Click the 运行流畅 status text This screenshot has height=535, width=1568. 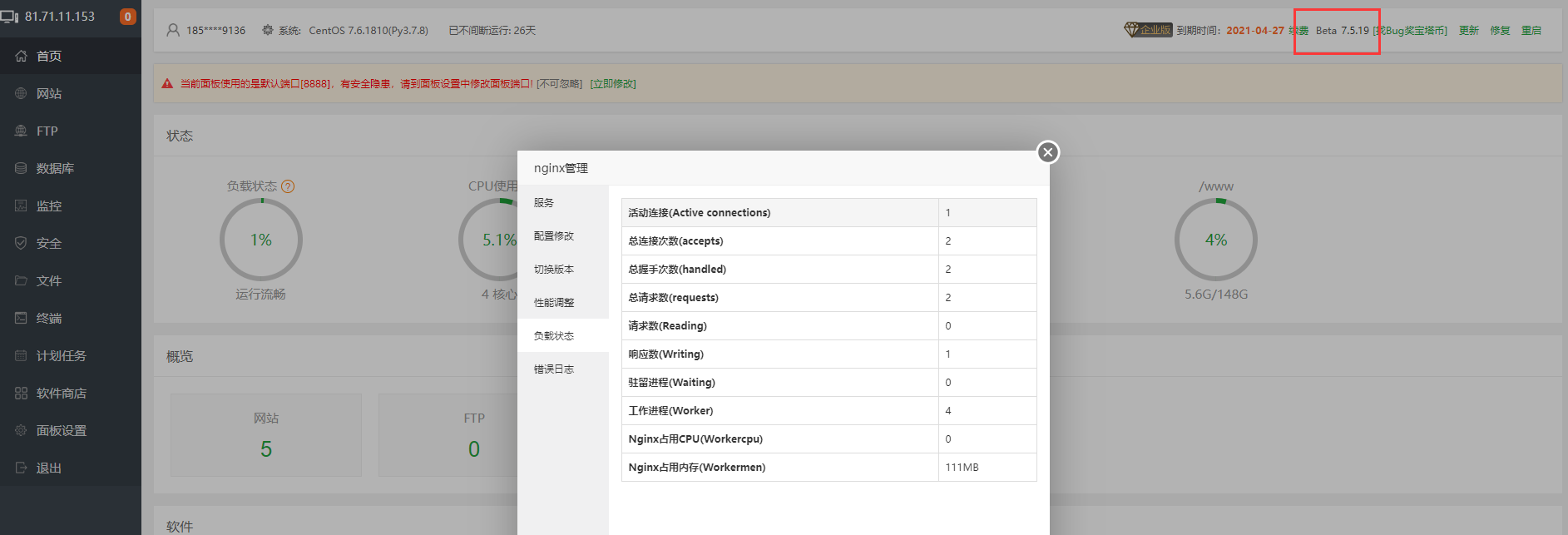pos(260,294)
